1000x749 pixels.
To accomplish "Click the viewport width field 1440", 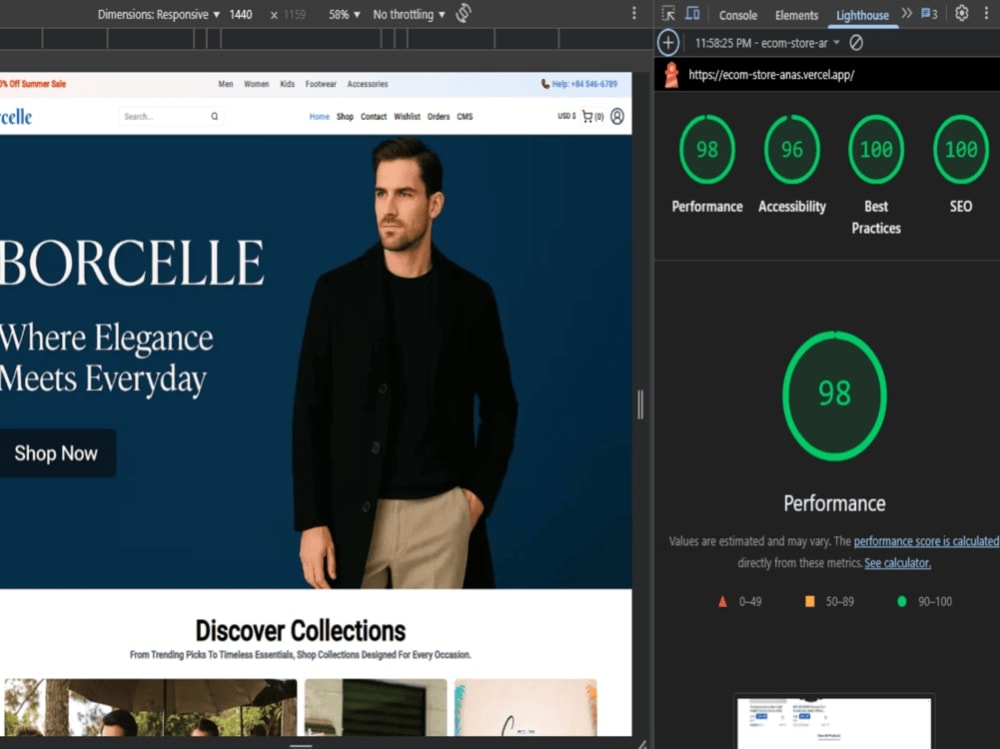I will coord(240,14).
